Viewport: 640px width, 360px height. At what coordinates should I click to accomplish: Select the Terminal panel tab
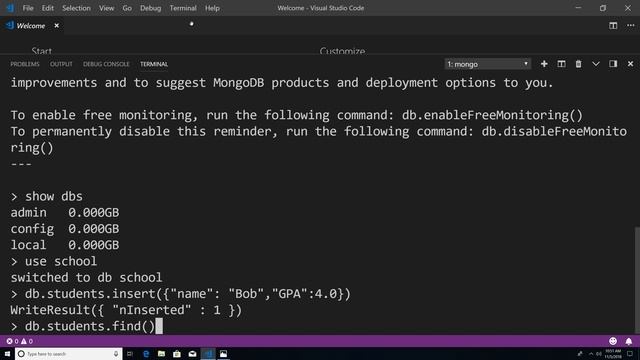[154, 64]
